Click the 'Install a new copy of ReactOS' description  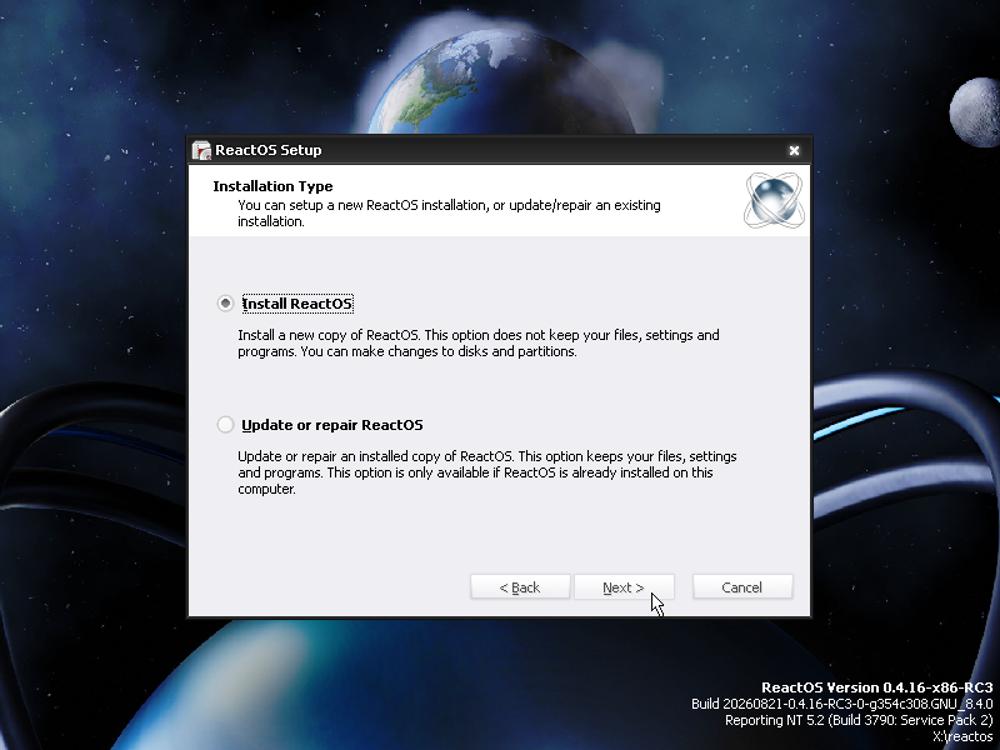coord(478,343)
